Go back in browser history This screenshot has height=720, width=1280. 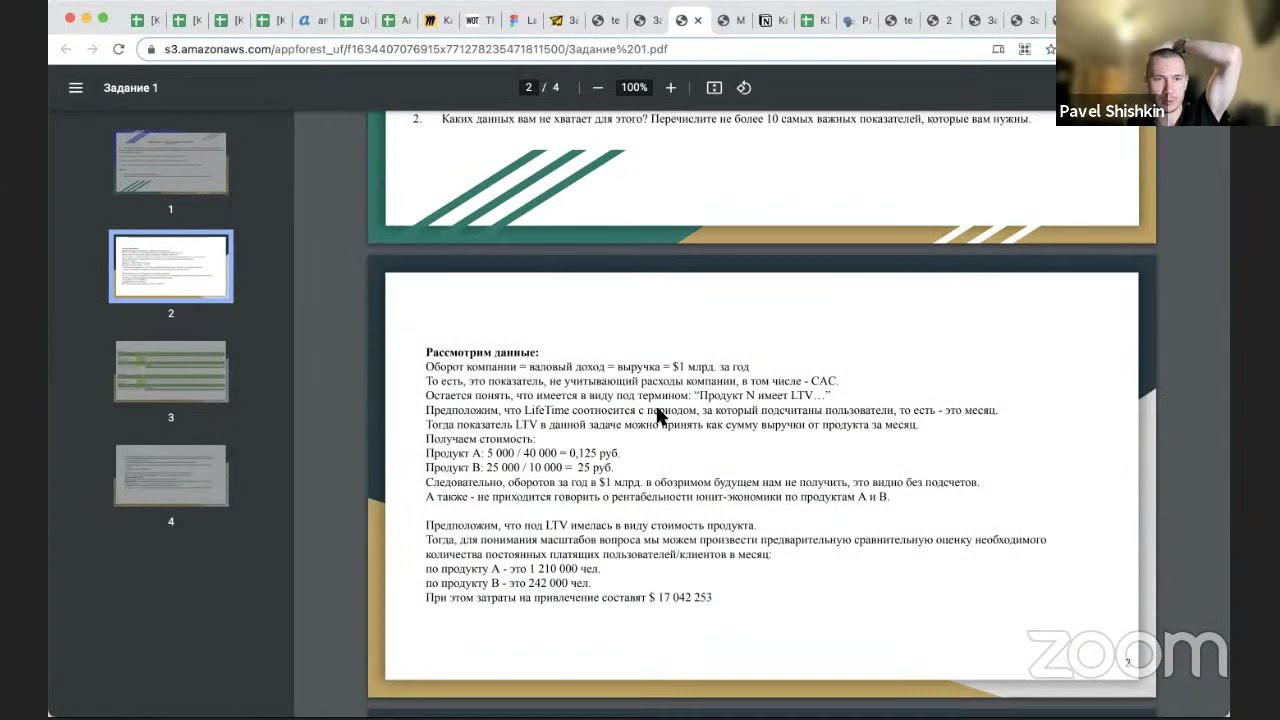pyautogui.click(x=66, y=49)
